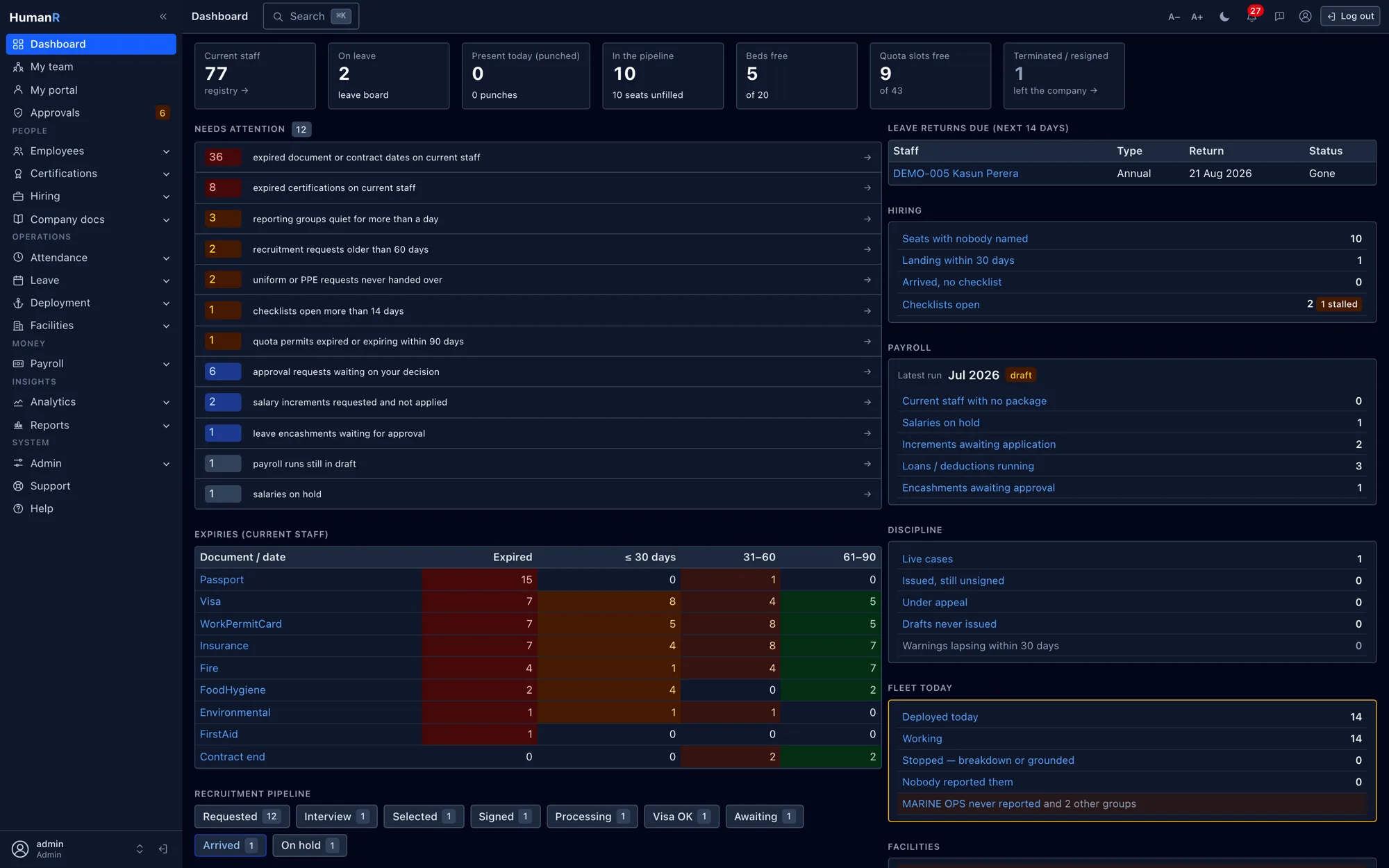The width and height of the screenshot is (1389, 868).
Task: Expand the Payroll sidebar section
Action: click(x=91, y=363)
